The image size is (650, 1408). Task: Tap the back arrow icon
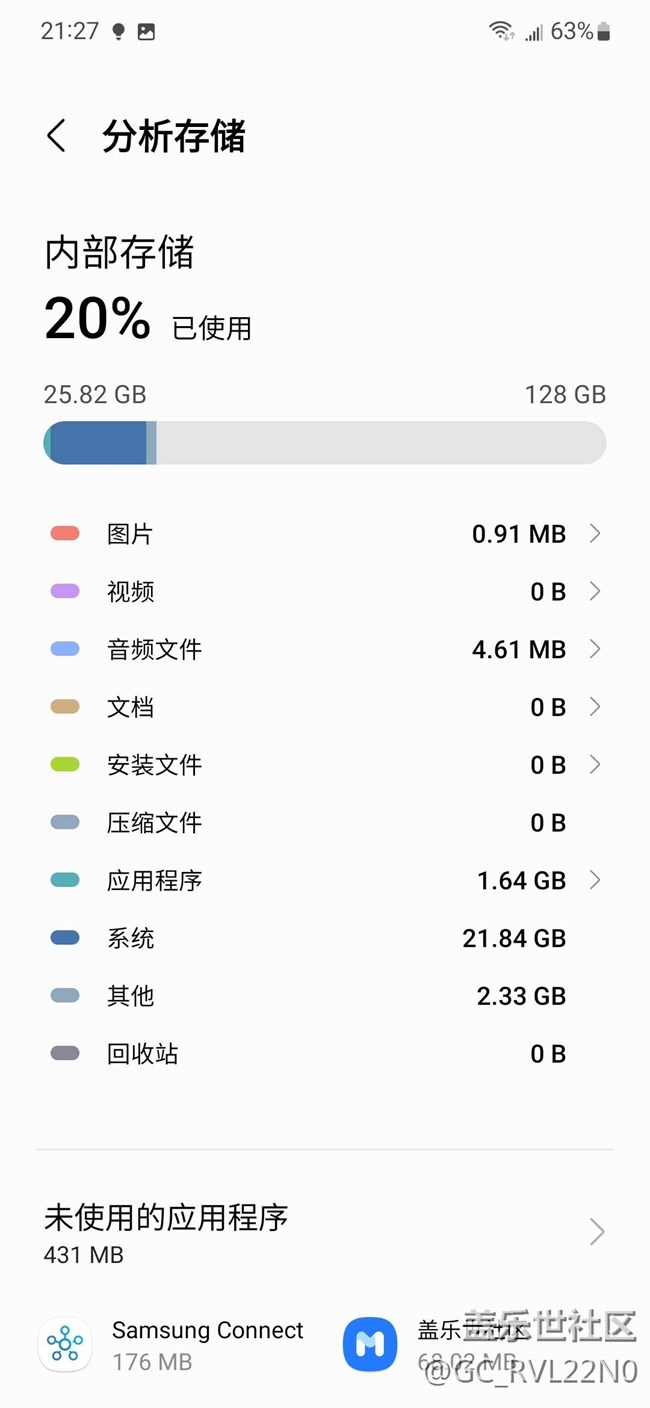coord(57,136)
